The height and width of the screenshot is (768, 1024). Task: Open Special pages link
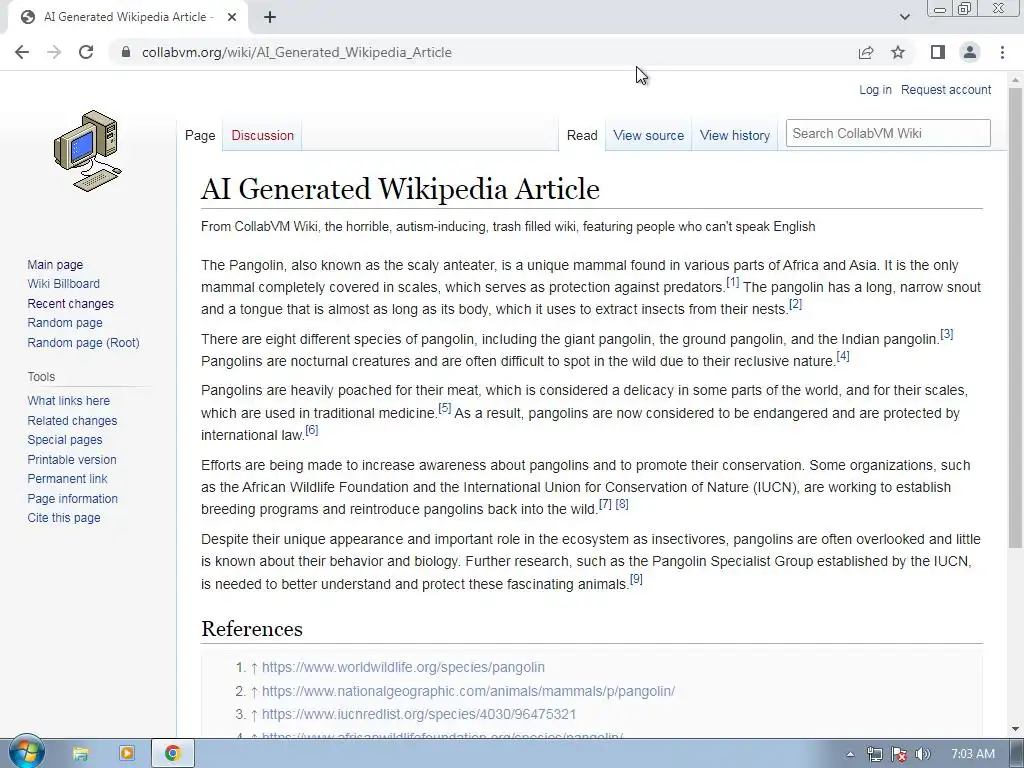[65, 440]
